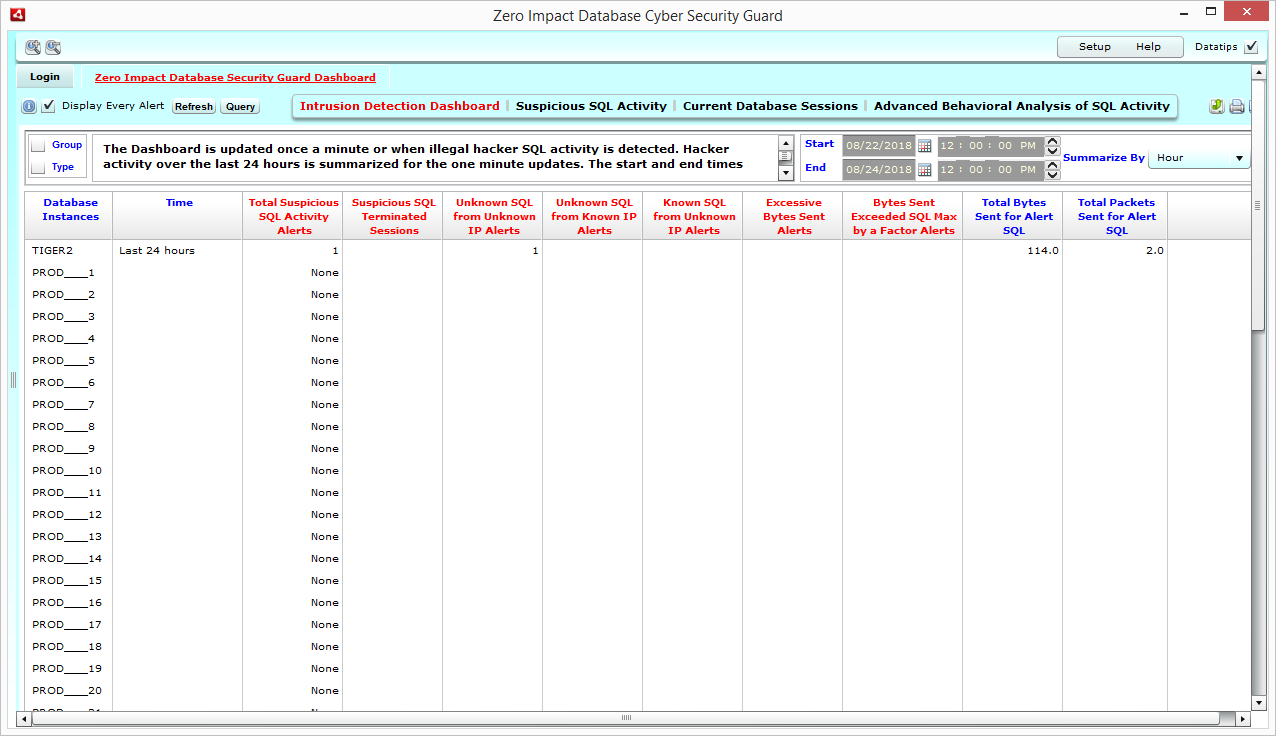Screen dimensions: 1276x736
Task: Open the End date calendar picker
Action: 924,170
